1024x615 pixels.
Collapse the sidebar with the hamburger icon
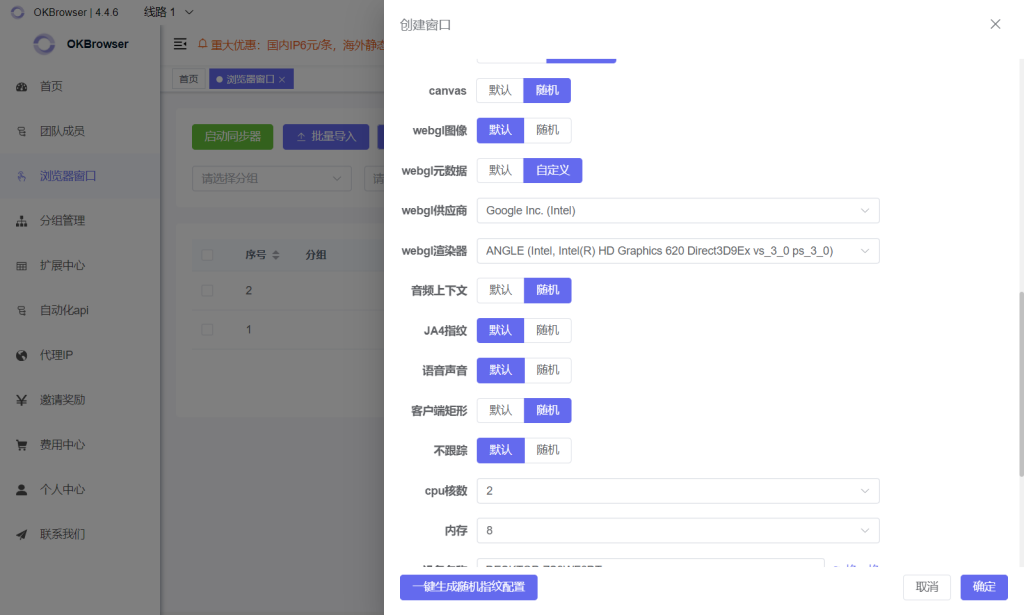tap(180, 44)
